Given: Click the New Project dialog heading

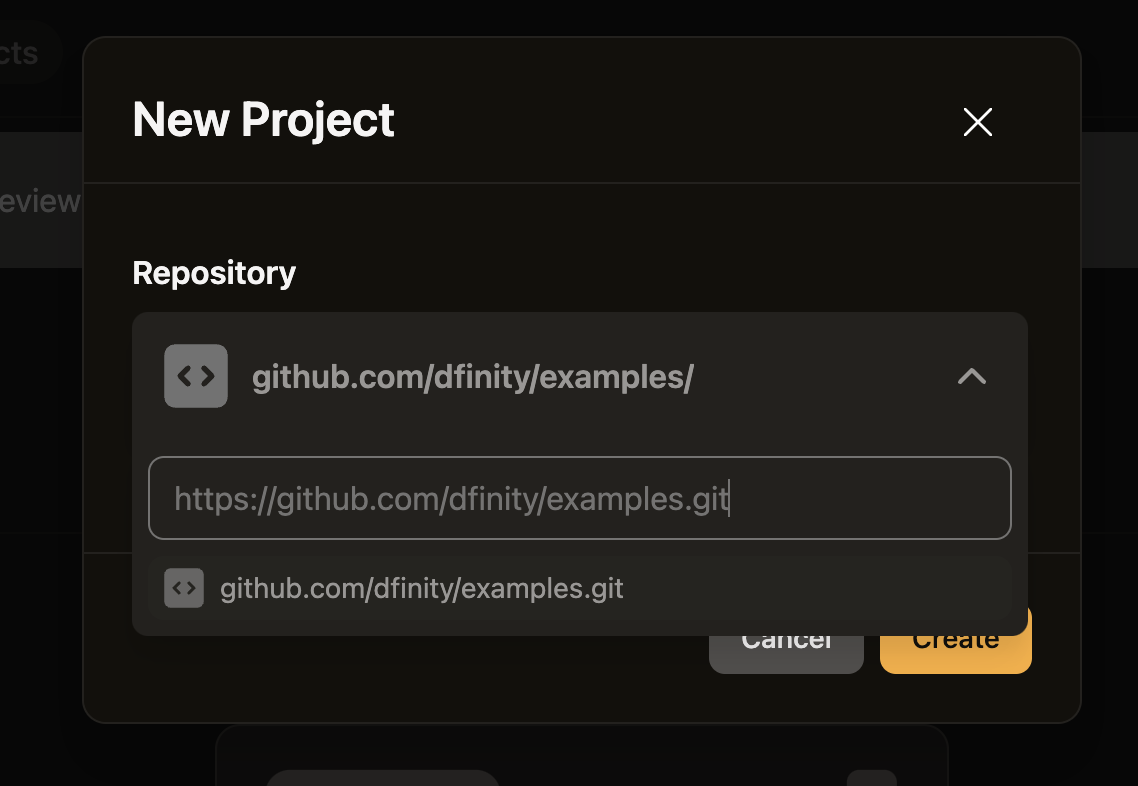Looking at the screenshot, I should click(263, 119).
